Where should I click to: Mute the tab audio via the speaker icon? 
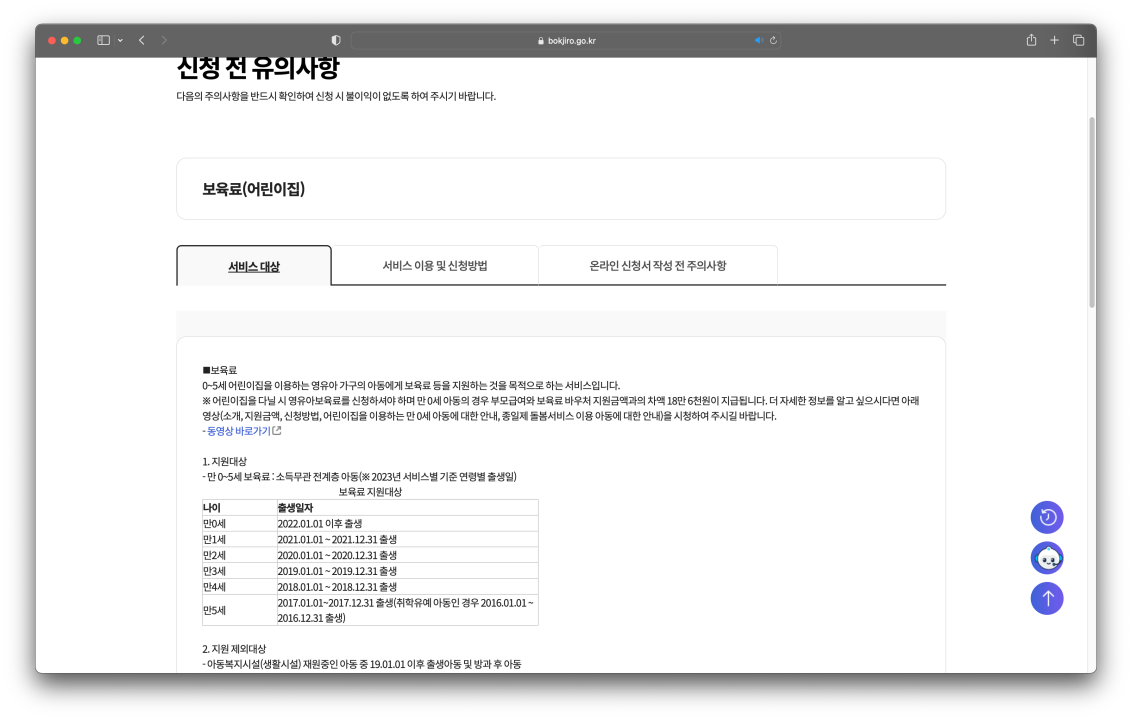tap(758, 40)
